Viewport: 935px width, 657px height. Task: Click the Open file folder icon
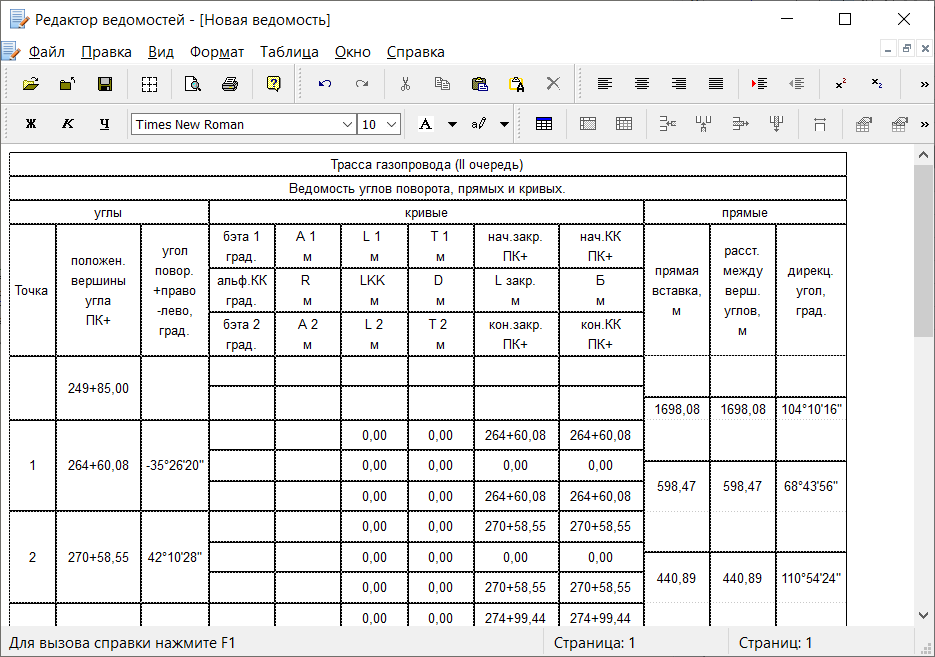(30, 84)
